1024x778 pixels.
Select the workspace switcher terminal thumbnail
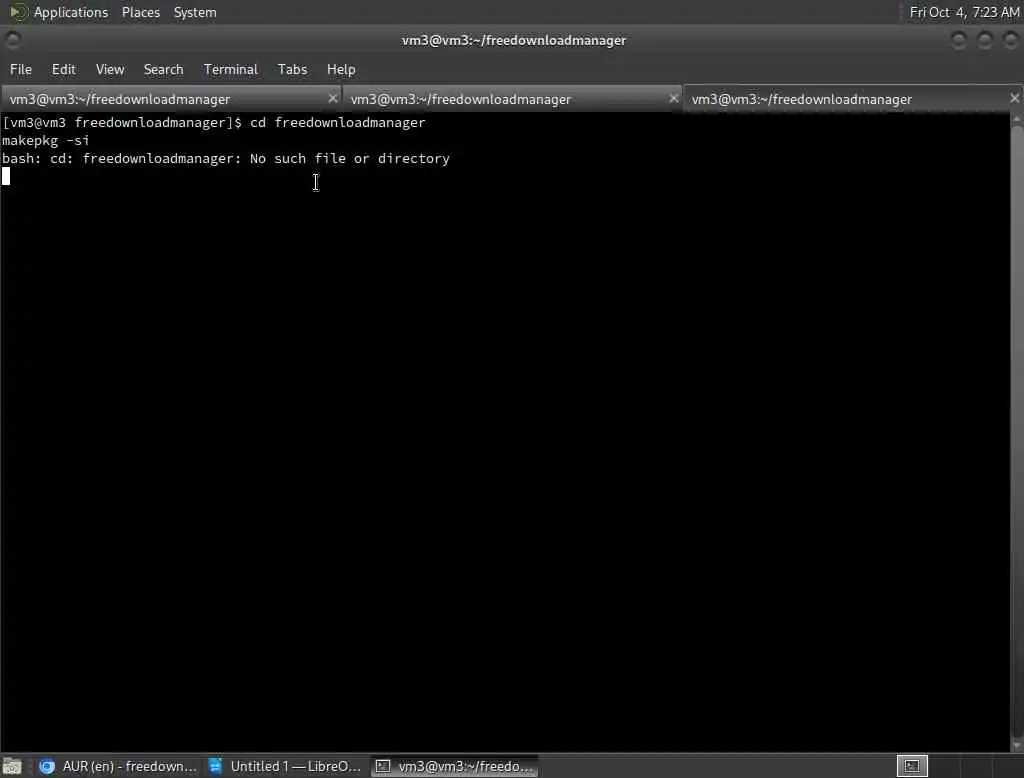(912, 766)
